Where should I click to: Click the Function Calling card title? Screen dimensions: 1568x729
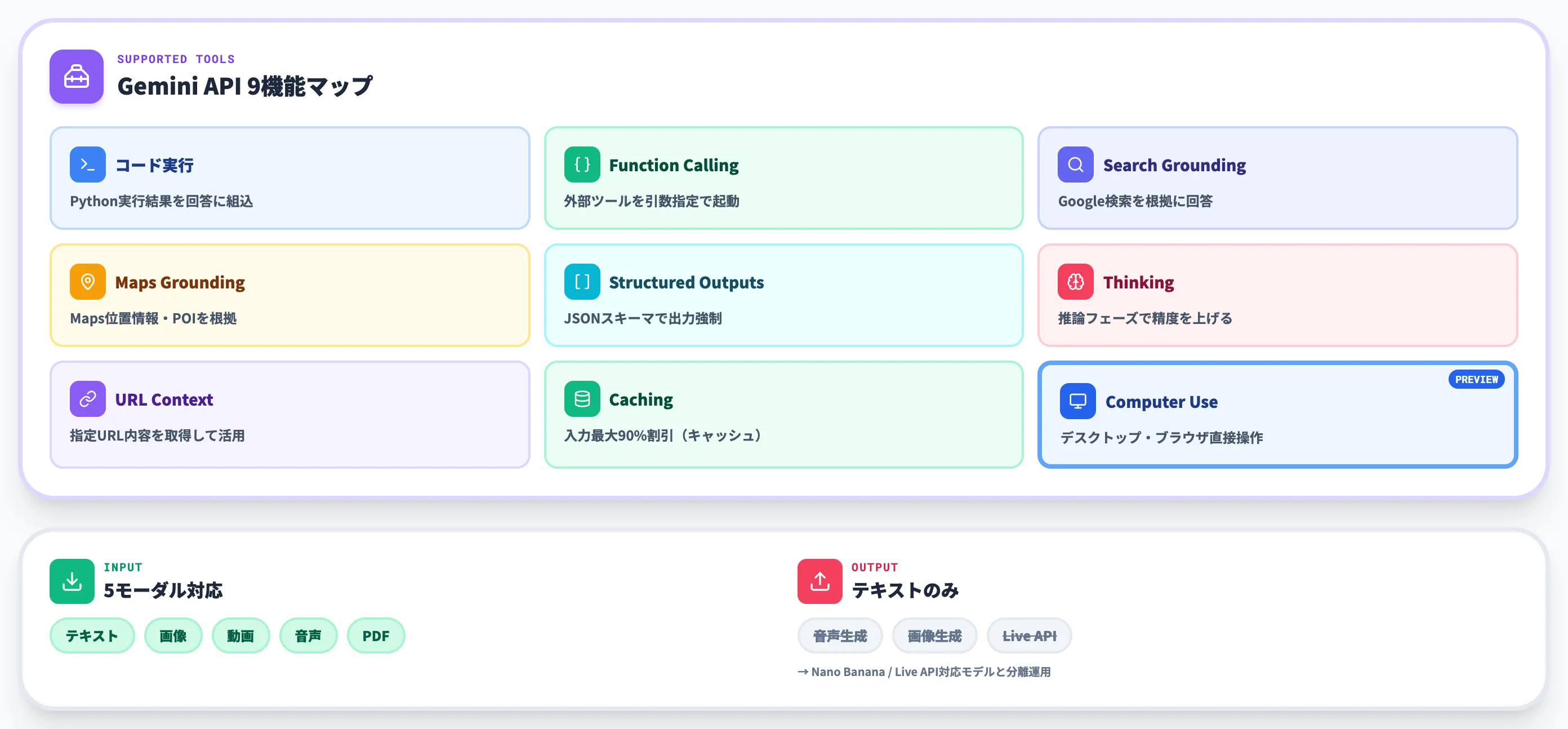[x=674, y=165]
